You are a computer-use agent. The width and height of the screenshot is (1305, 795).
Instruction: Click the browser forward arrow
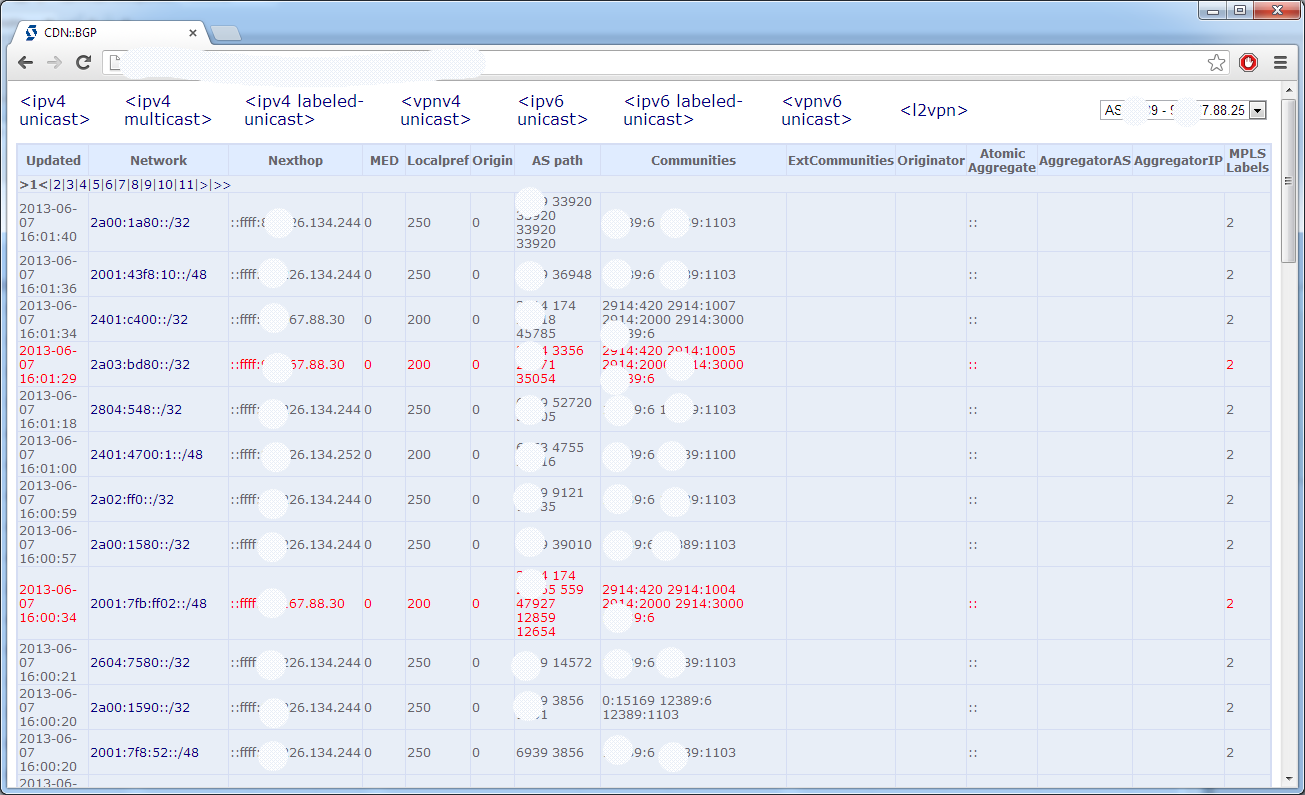53,62
